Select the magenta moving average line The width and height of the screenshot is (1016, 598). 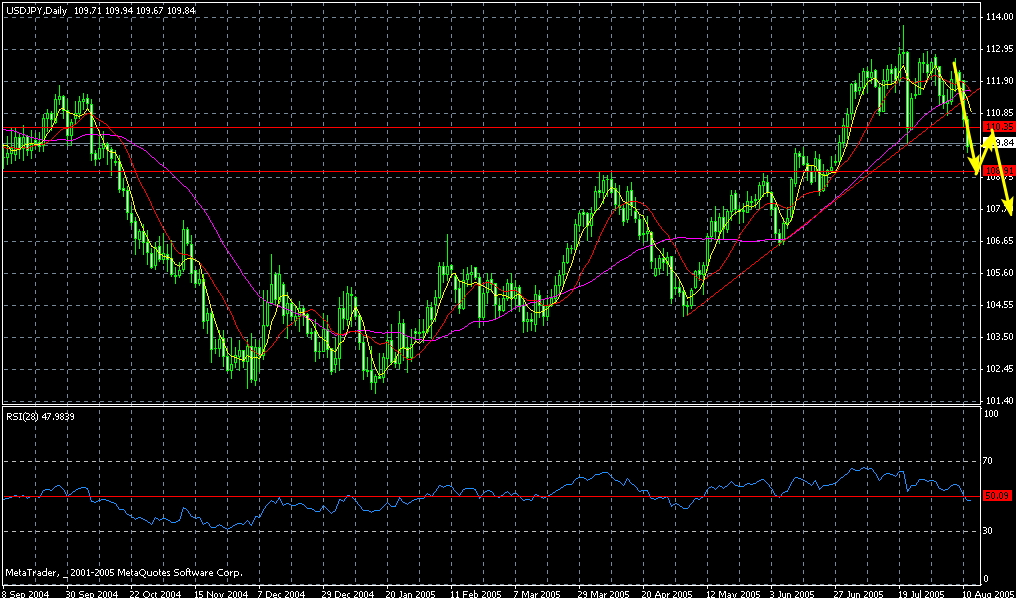[x=700, y=240]
